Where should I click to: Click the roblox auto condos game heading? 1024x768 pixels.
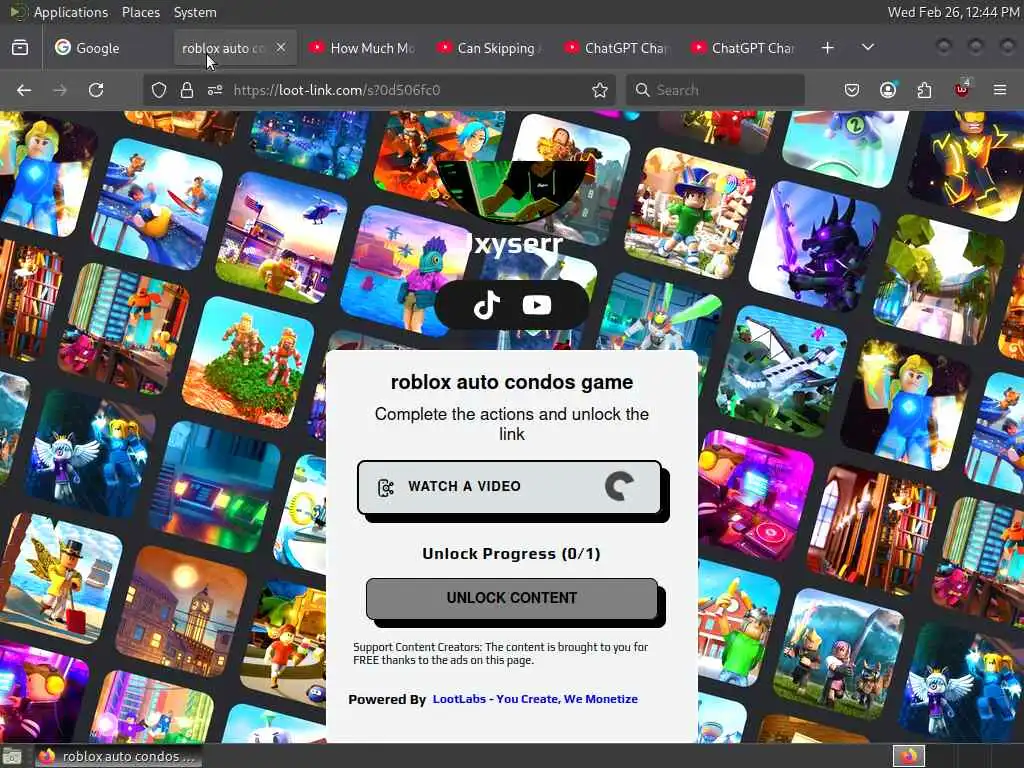click(512, 382)
